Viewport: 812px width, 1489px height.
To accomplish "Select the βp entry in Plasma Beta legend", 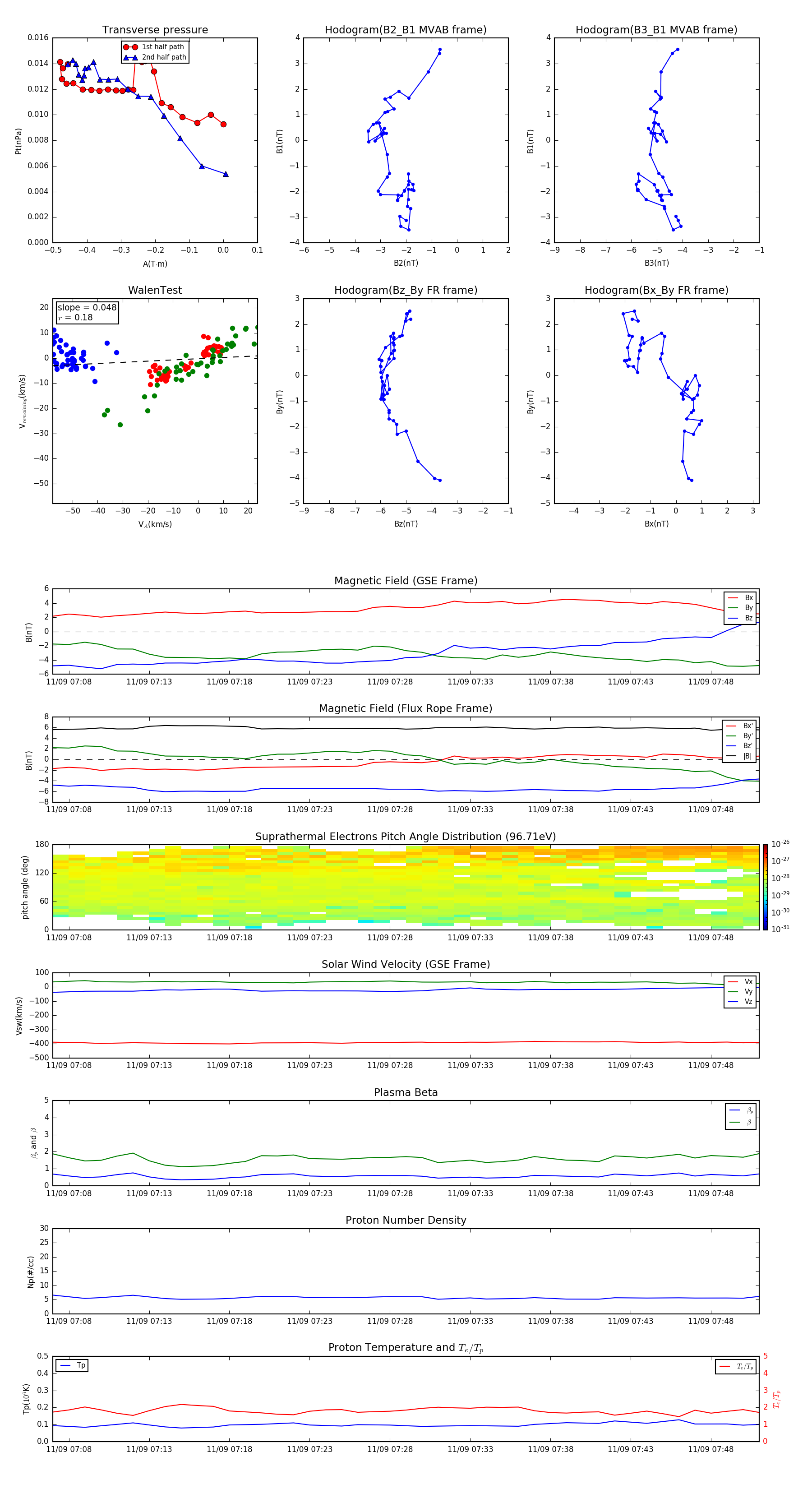I will click(x=741, y=1110).
